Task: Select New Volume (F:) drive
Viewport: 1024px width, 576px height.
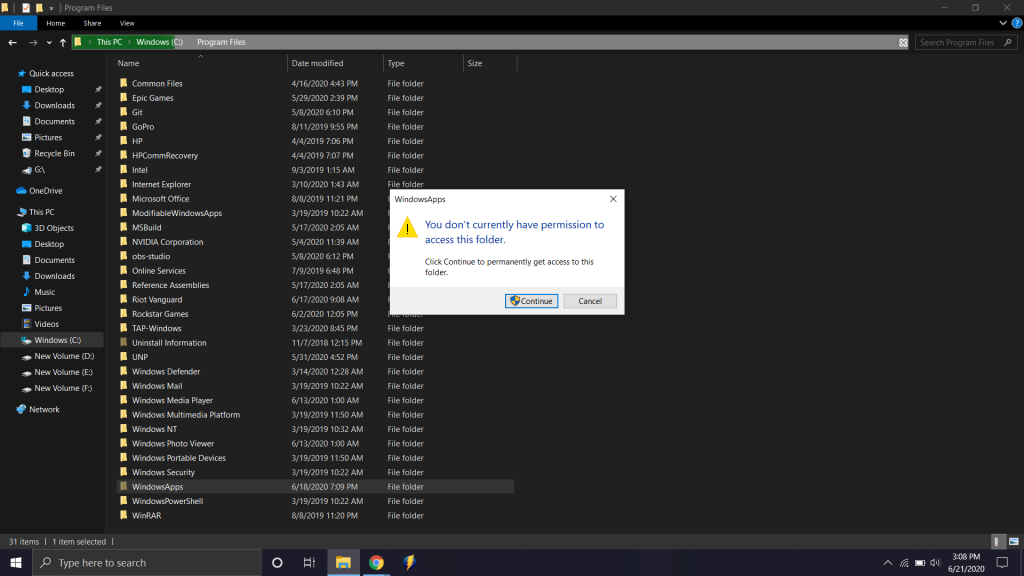Action: click(63, 389)
